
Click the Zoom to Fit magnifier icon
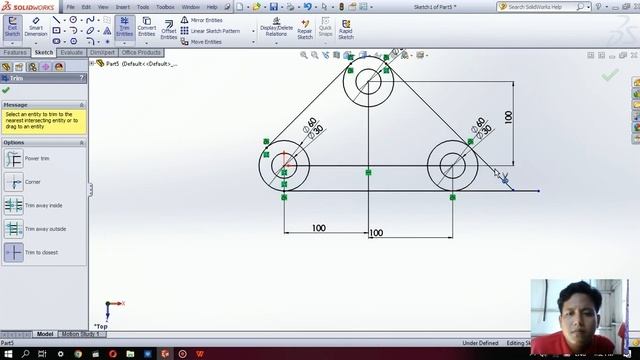[x=304, y=55]
